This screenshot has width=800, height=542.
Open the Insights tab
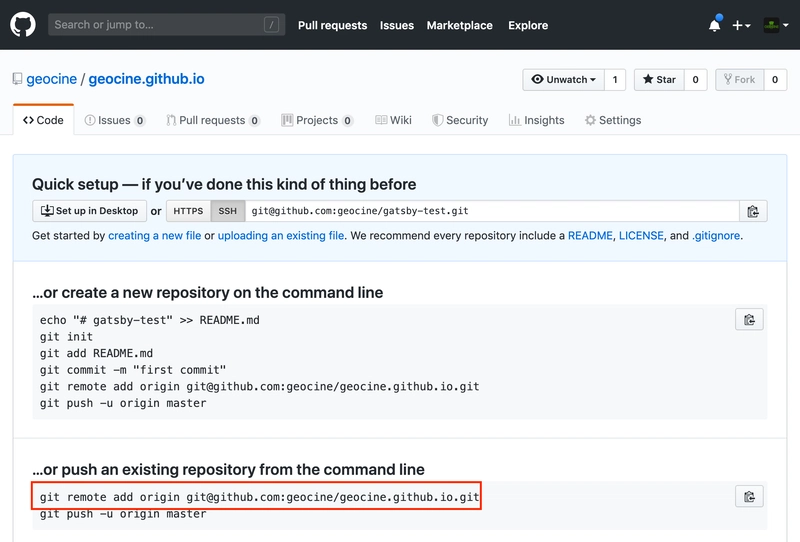click(x=537, y=120)
